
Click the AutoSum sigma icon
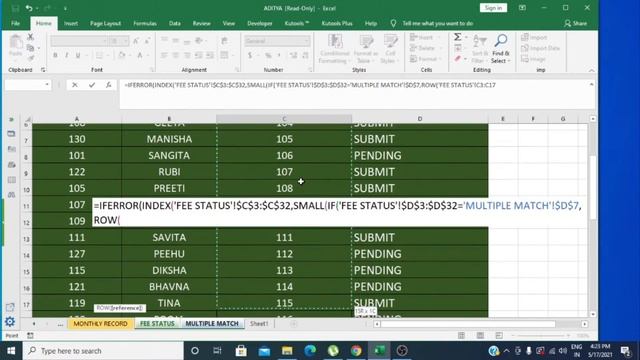coord(458,38)
